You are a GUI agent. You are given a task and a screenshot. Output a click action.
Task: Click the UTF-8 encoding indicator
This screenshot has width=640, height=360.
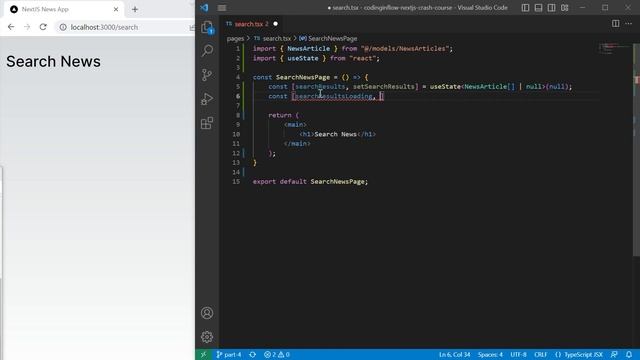(x=518, y=355)
